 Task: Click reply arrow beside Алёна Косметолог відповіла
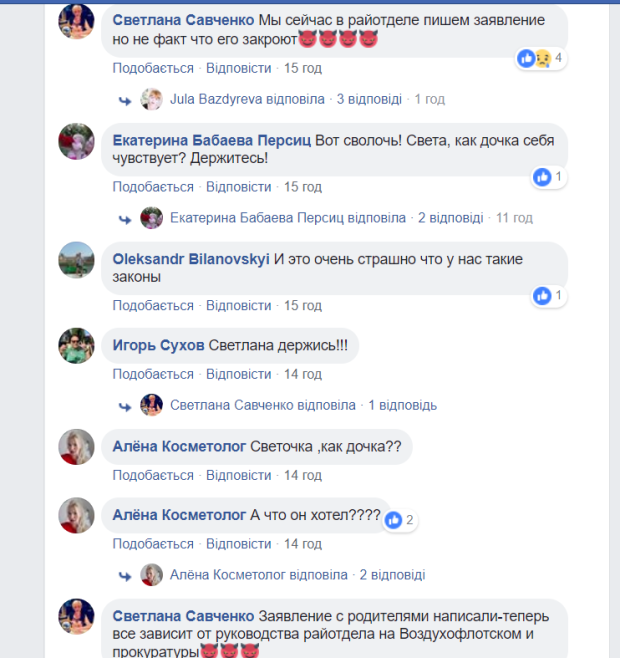tap(125, 576)
